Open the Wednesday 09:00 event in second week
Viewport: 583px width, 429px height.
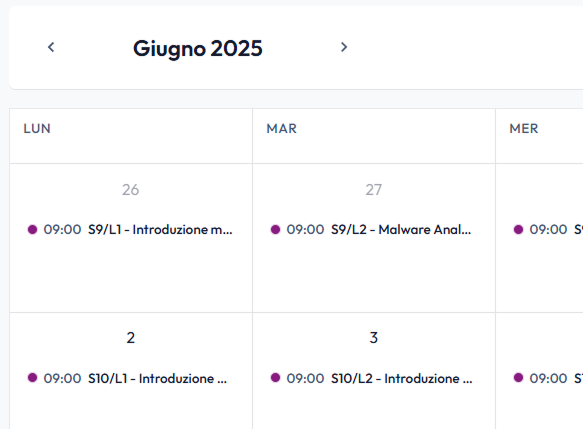[x=547, y=378]
